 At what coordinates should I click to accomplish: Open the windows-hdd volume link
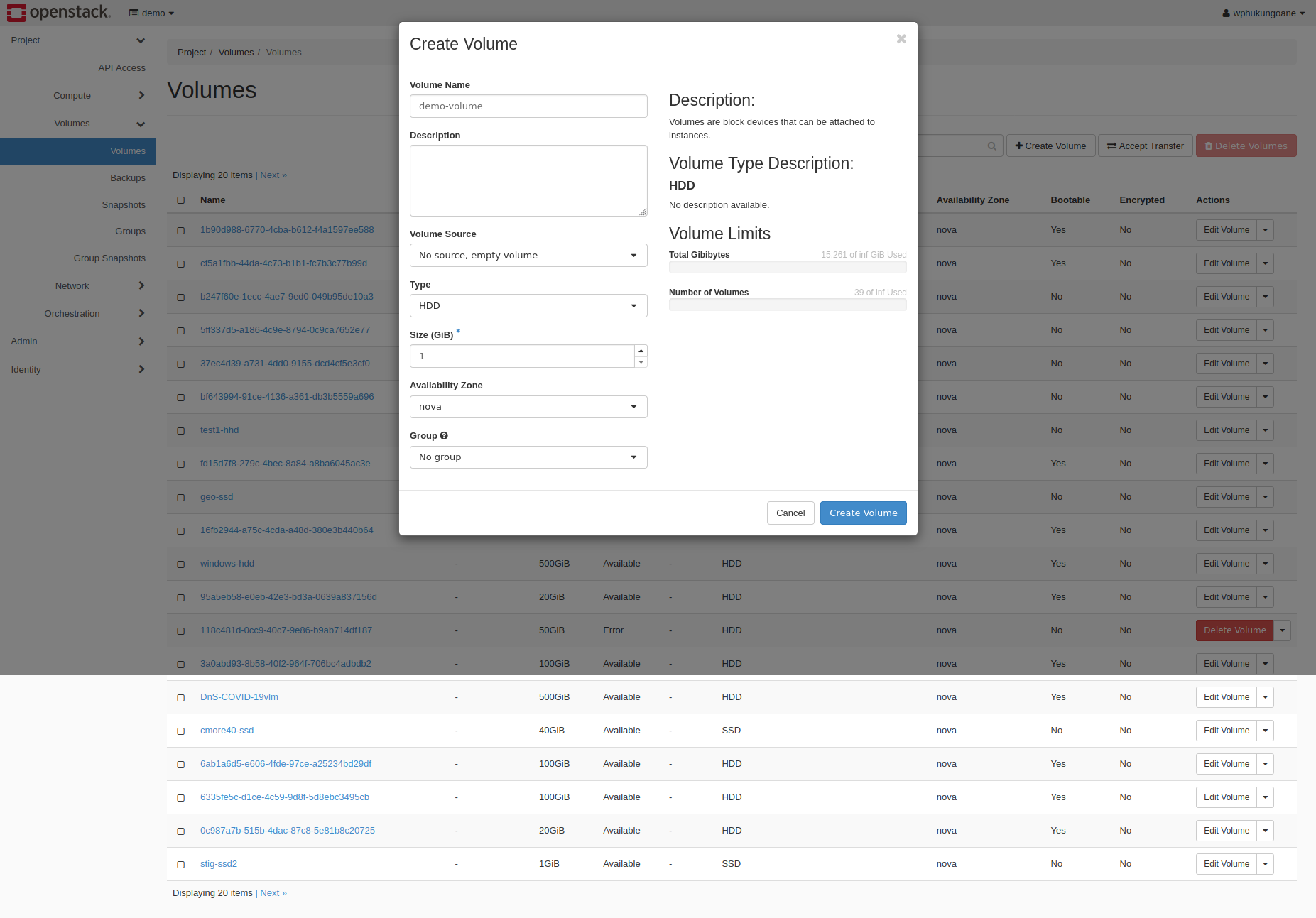227,564
